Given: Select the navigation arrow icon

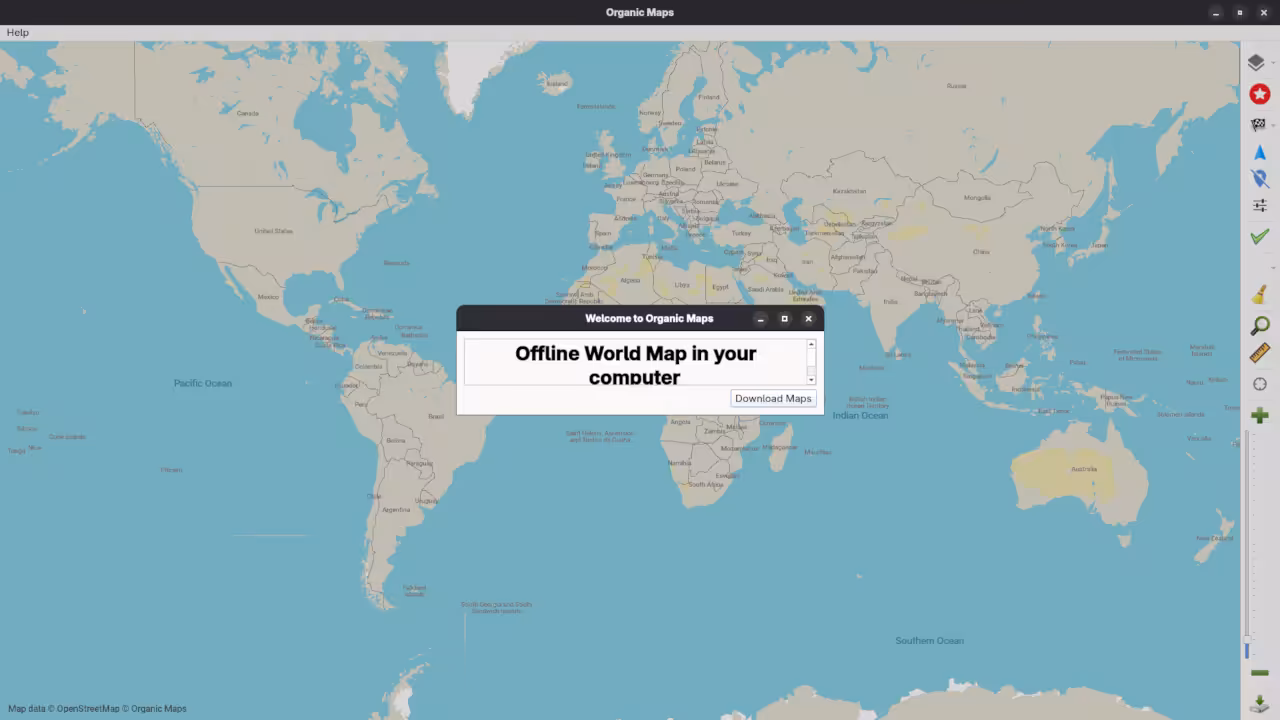Looking at the screenshot, I should point(1260,152).
